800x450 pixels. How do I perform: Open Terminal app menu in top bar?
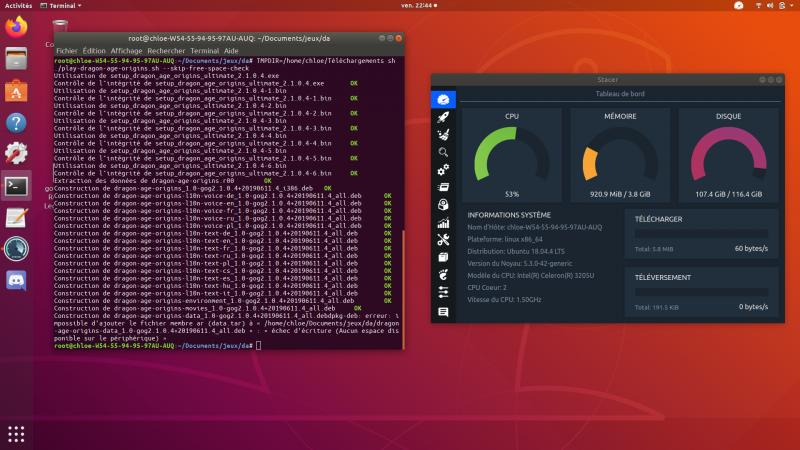click(x=60, y=6)
